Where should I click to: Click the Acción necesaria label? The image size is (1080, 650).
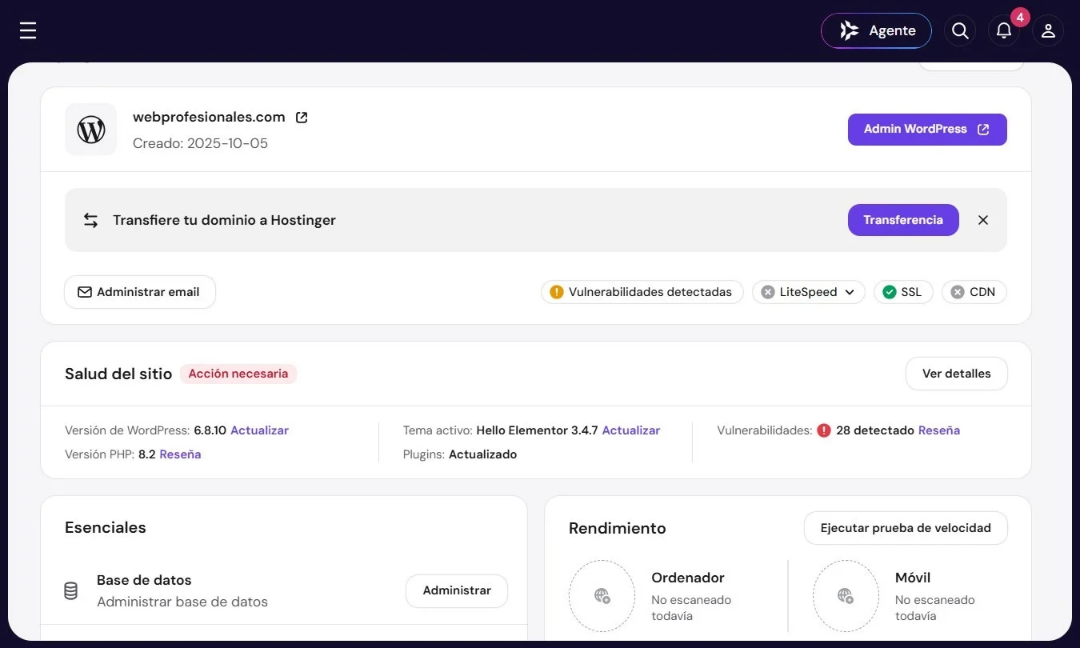coord(238,373)
